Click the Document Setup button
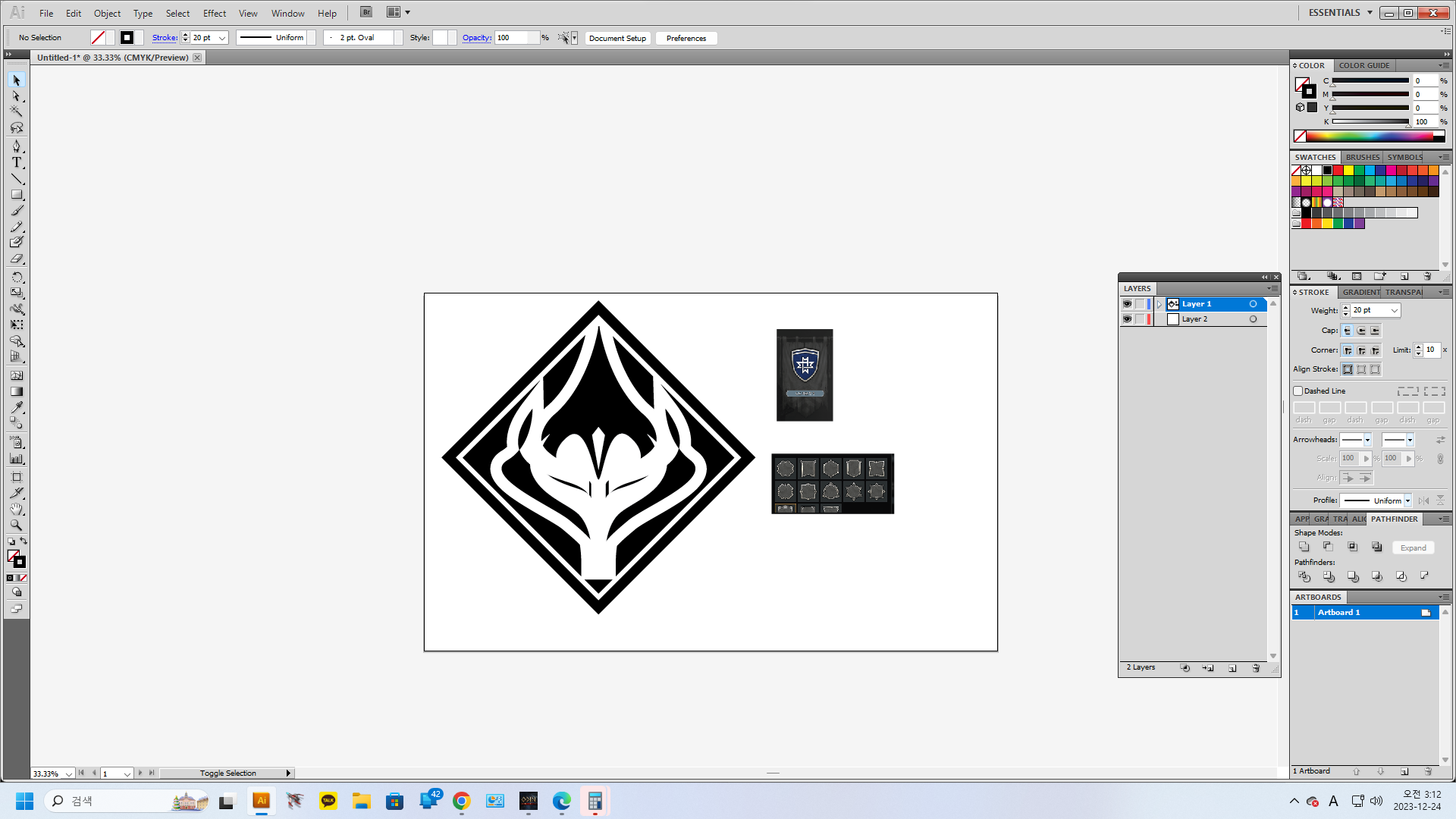This screenshot has width=1456, height=819. pos(617,38)
